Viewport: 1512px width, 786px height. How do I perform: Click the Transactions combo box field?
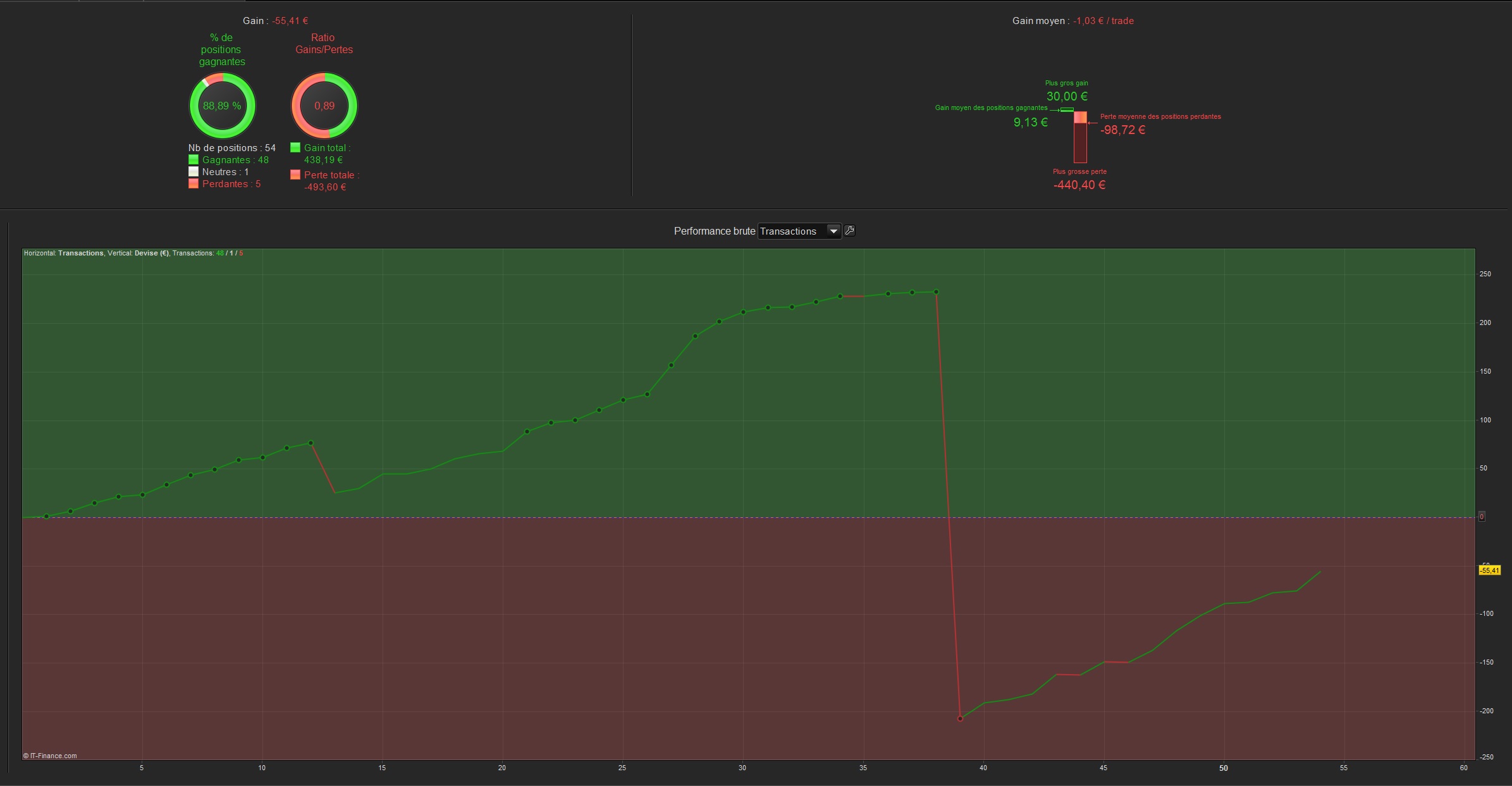point(791,231)
